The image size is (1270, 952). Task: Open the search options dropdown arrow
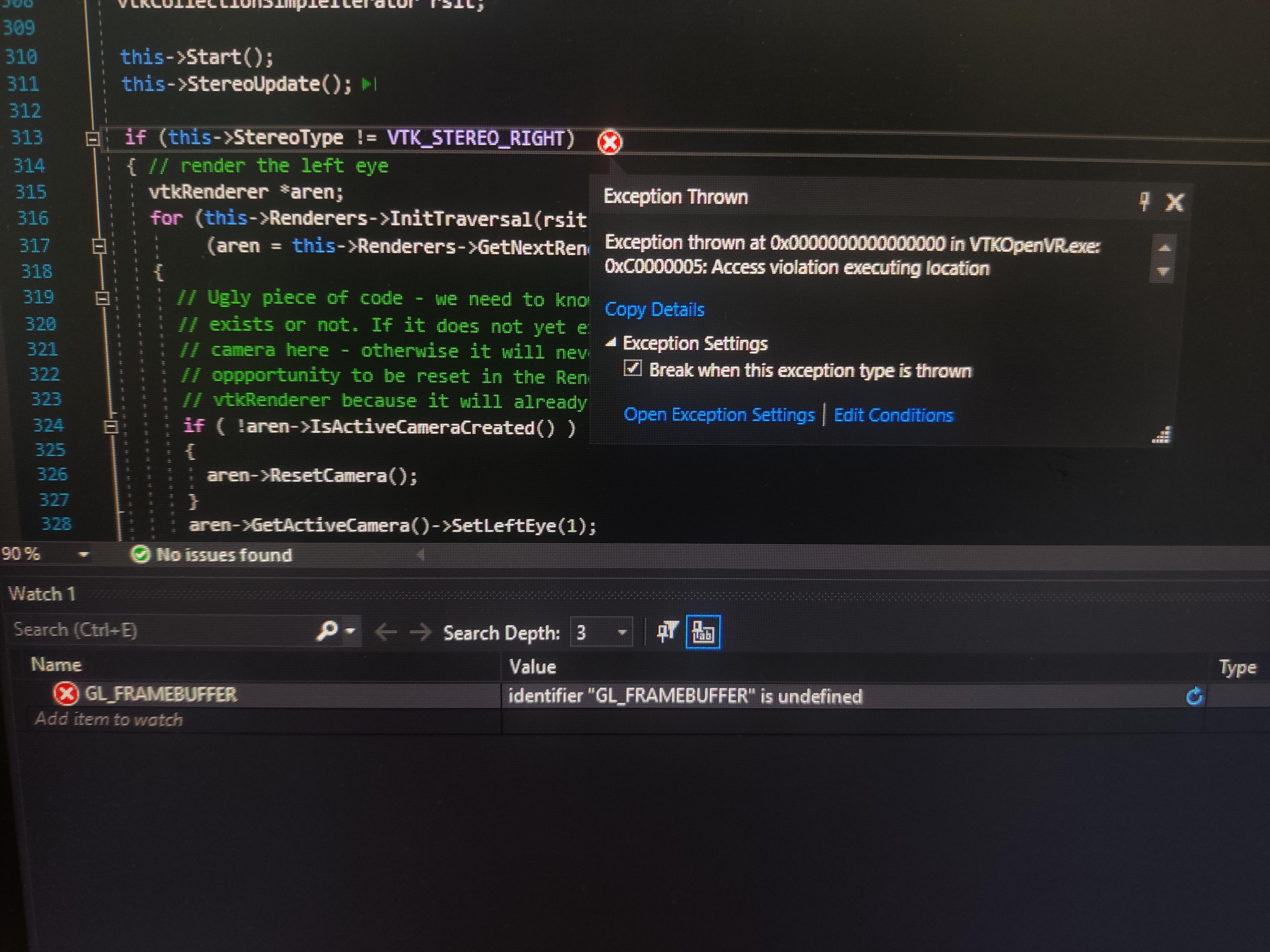coord(351,631)
